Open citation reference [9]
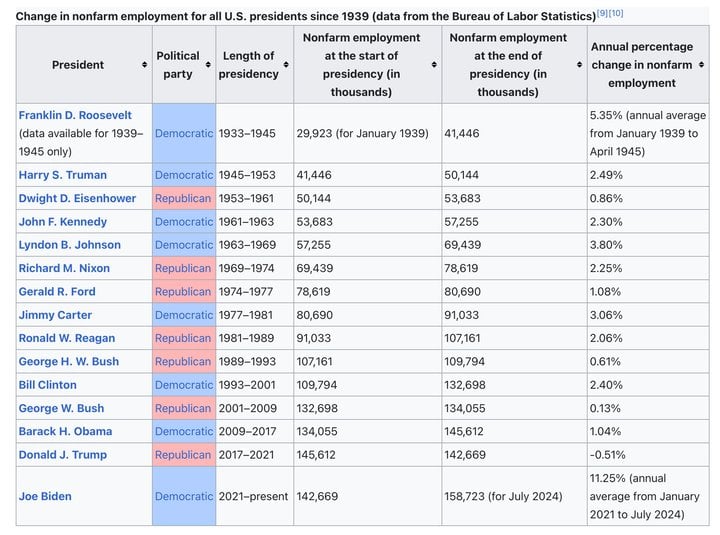The width and height of the screenshot is (720, 535). pos(602,13)
